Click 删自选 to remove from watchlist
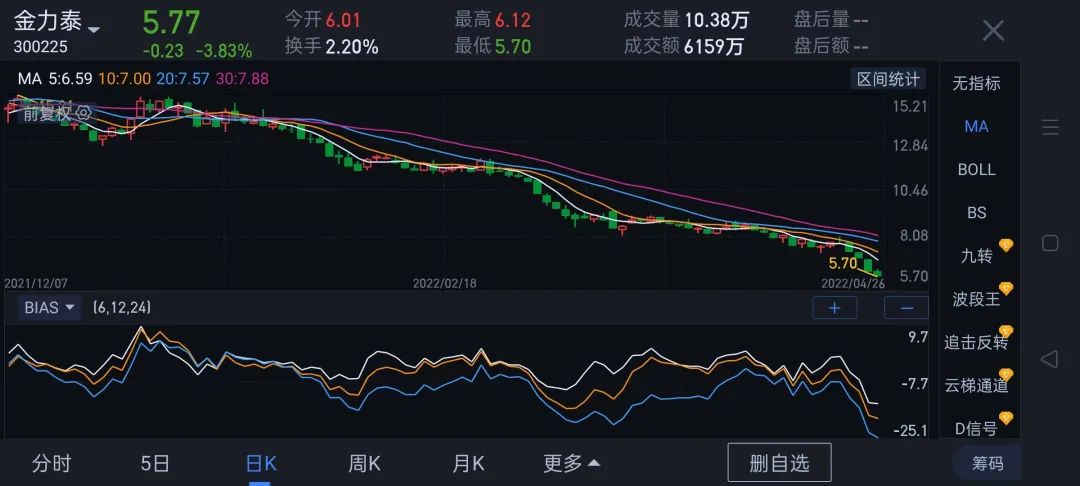 [779, 463]
